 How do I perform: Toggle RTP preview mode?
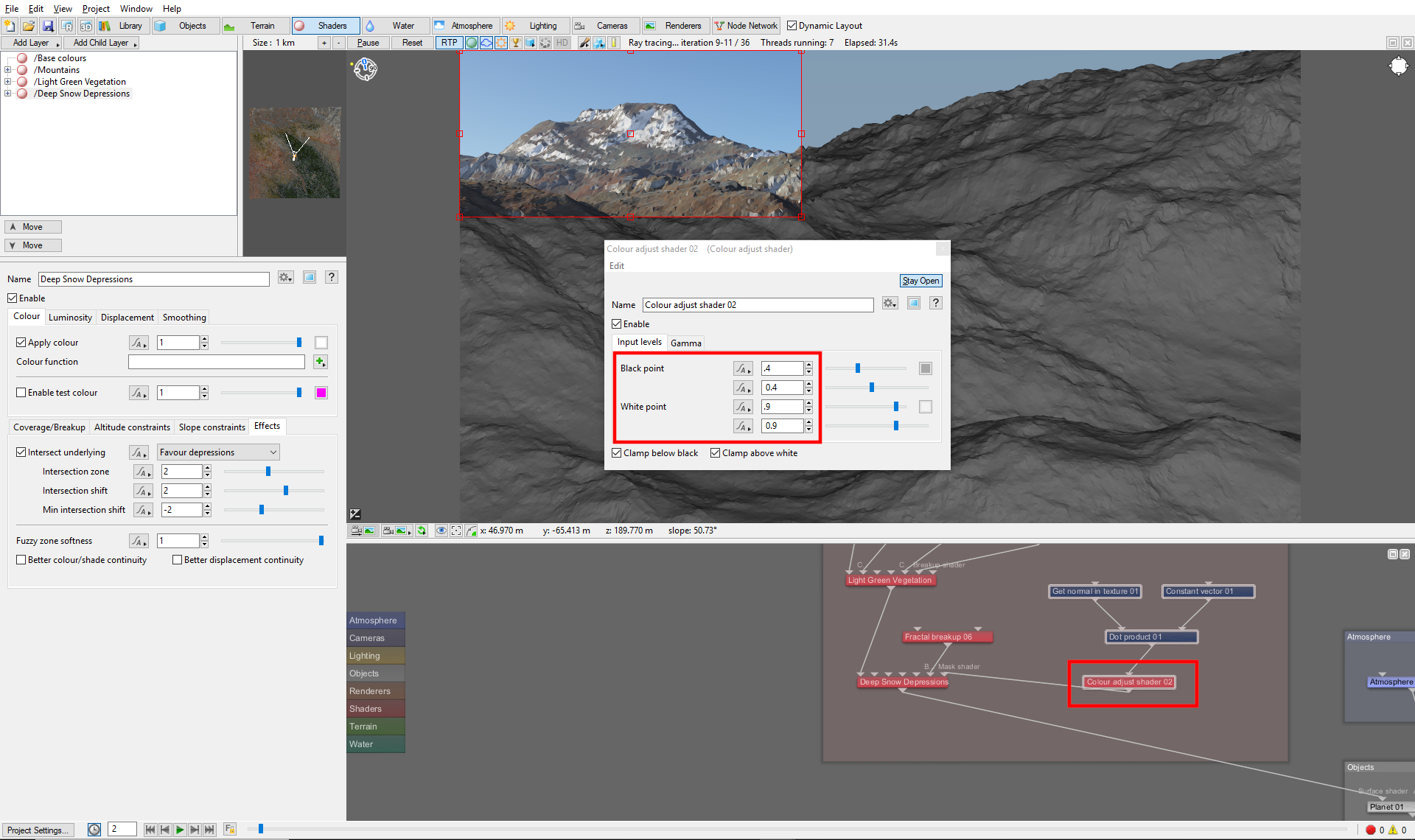tap(449, 43)
